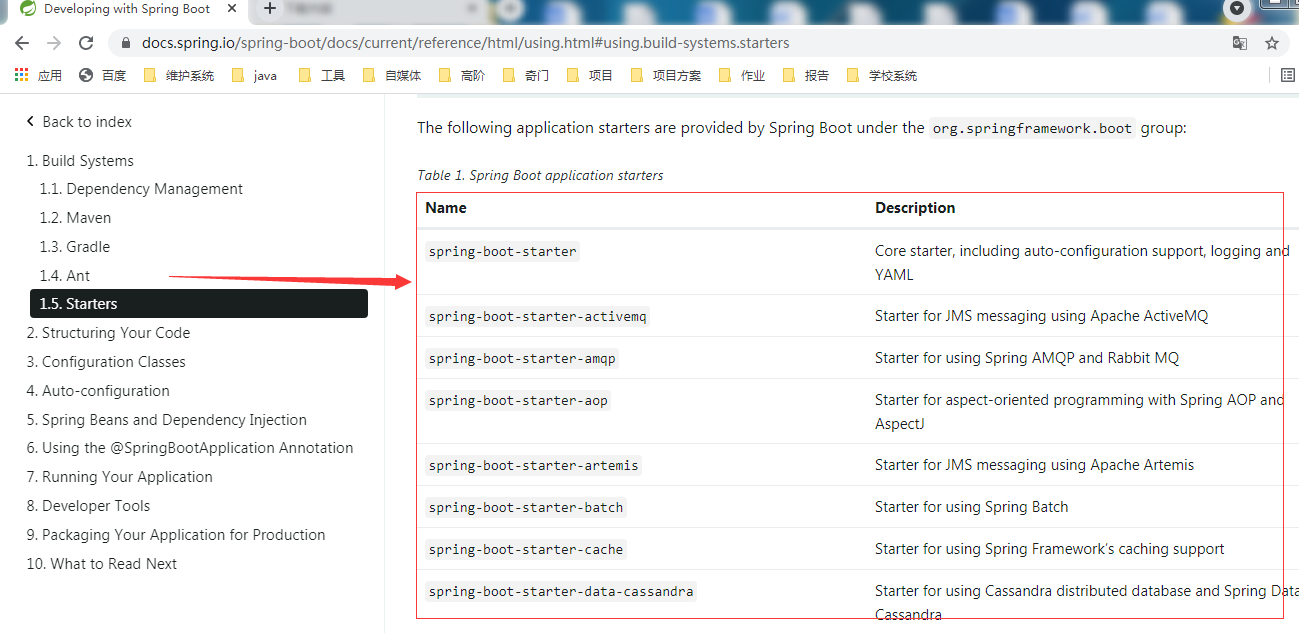Click spring-boot-starter-activemq cell
The image size is (1299, 633).
tap(538, 317)
